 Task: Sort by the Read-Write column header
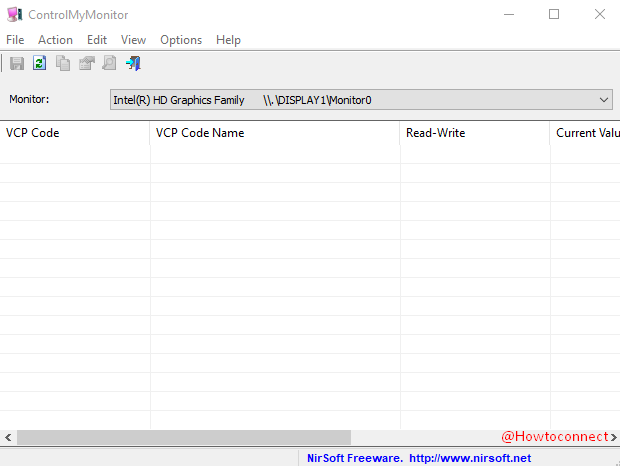click(475, 133)
